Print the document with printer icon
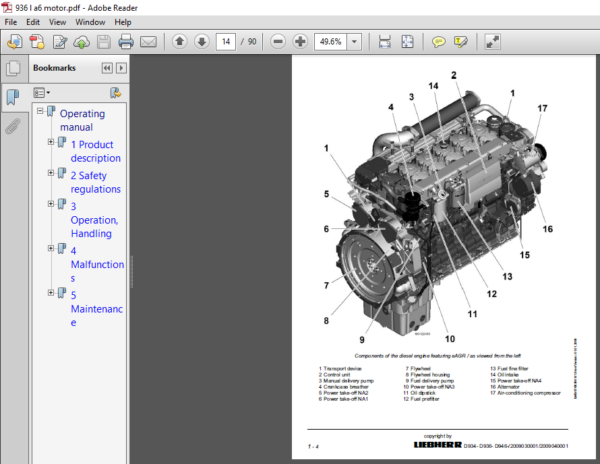 coord(126,42)
